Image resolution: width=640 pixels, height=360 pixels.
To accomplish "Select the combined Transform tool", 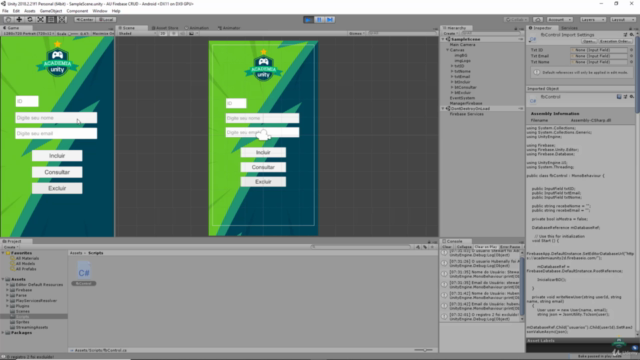I will point(62,20).
